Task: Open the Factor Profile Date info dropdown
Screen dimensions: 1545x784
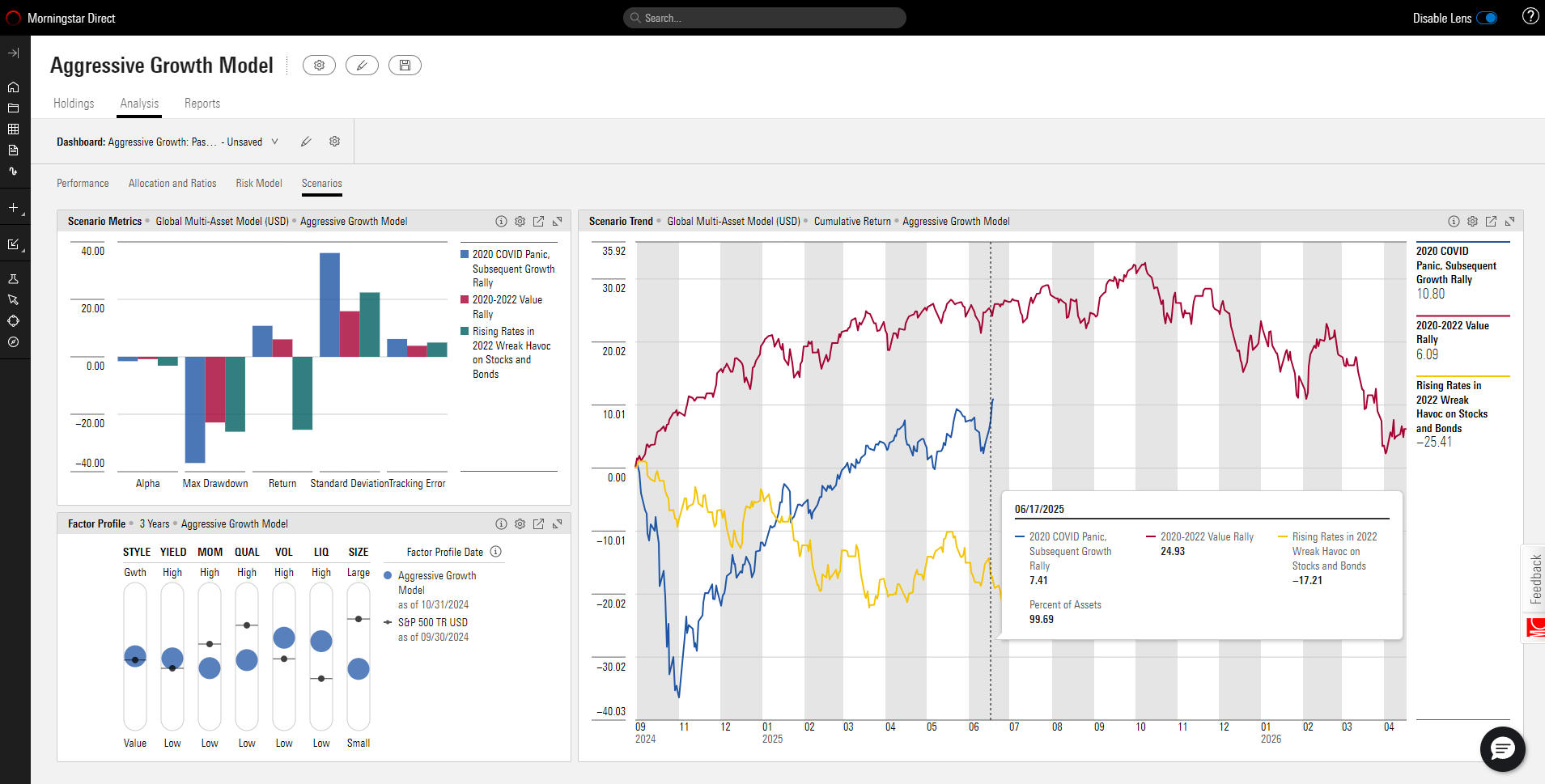Action: tap(494, 552)
